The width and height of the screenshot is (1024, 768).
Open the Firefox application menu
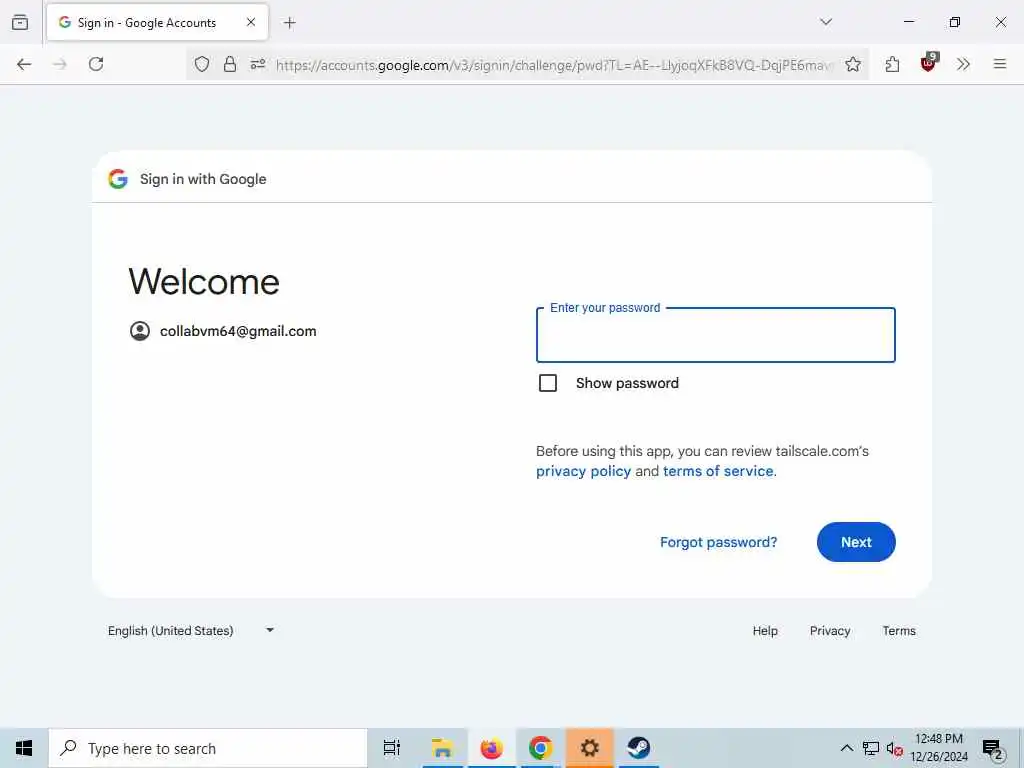point(1000,64)
